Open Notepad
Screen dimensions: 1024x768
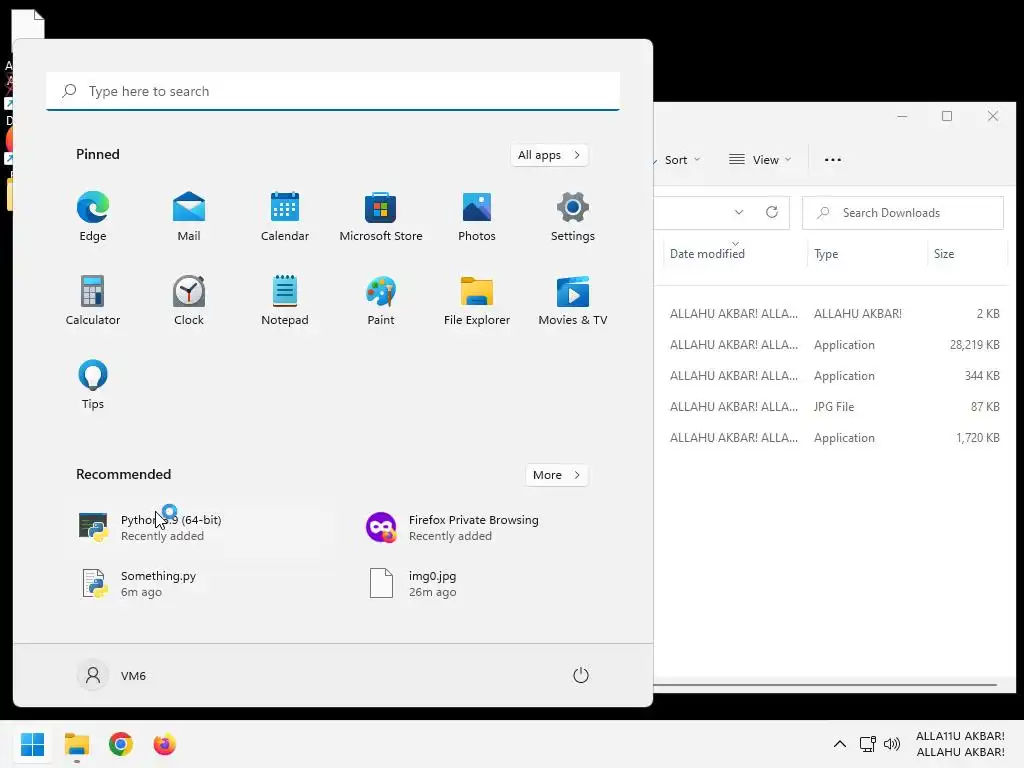tap(285, 300)
